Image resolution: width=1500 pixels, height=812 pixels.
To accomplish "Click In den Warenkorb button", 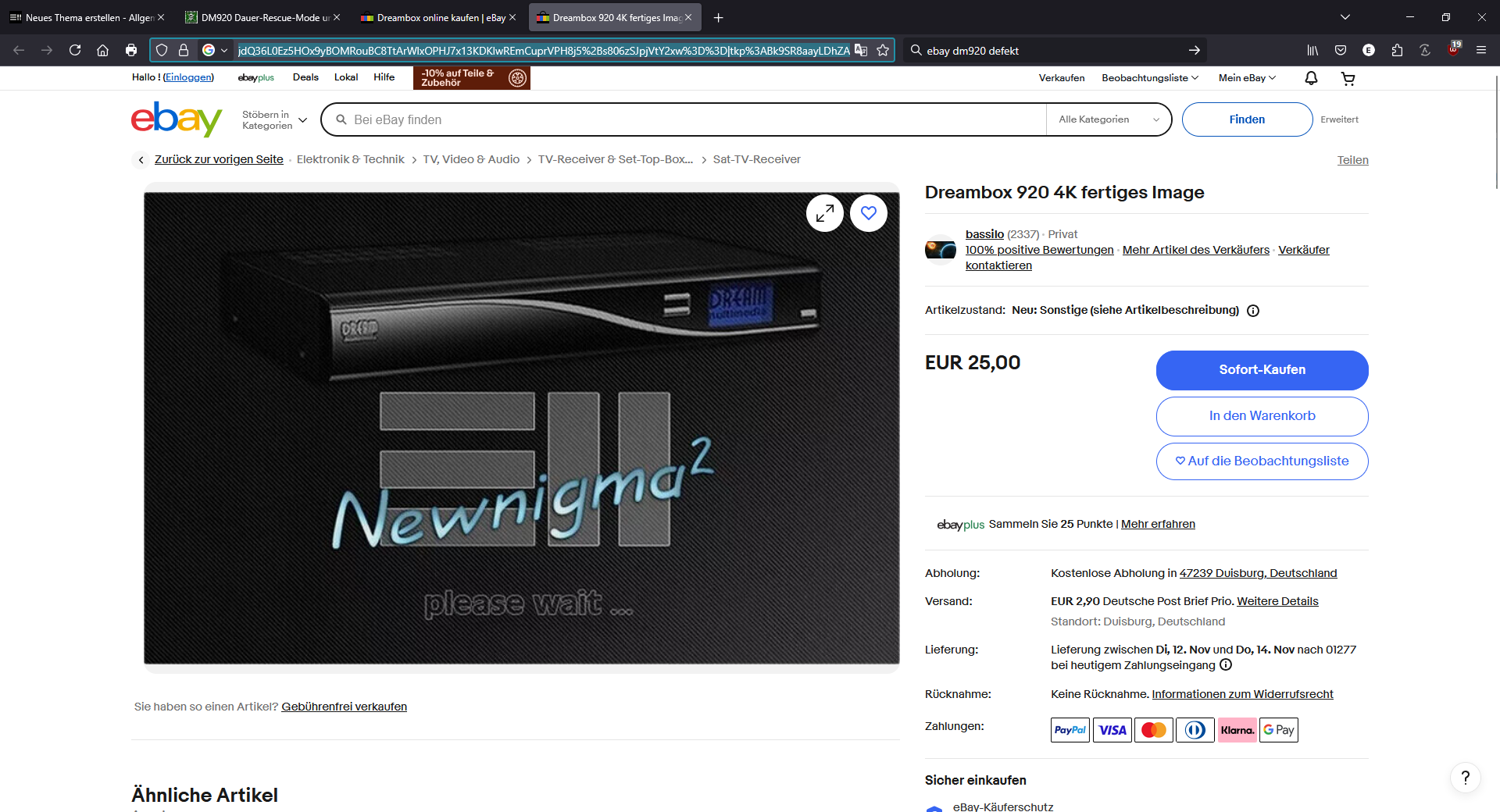I will [1262, 416].
